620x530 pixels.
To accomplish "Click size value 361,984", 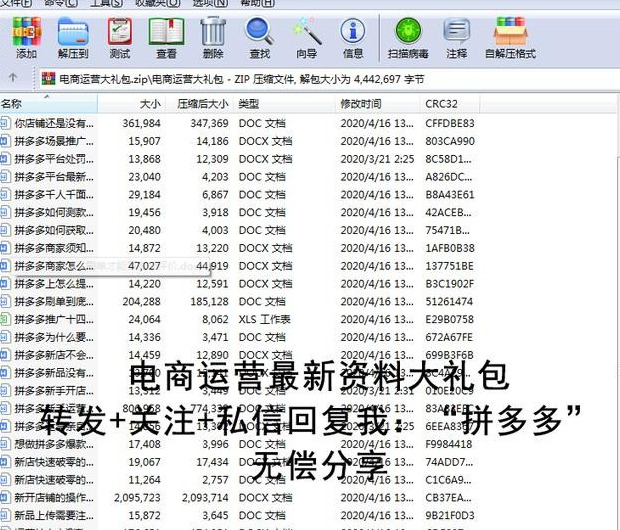I will [141, 123].
